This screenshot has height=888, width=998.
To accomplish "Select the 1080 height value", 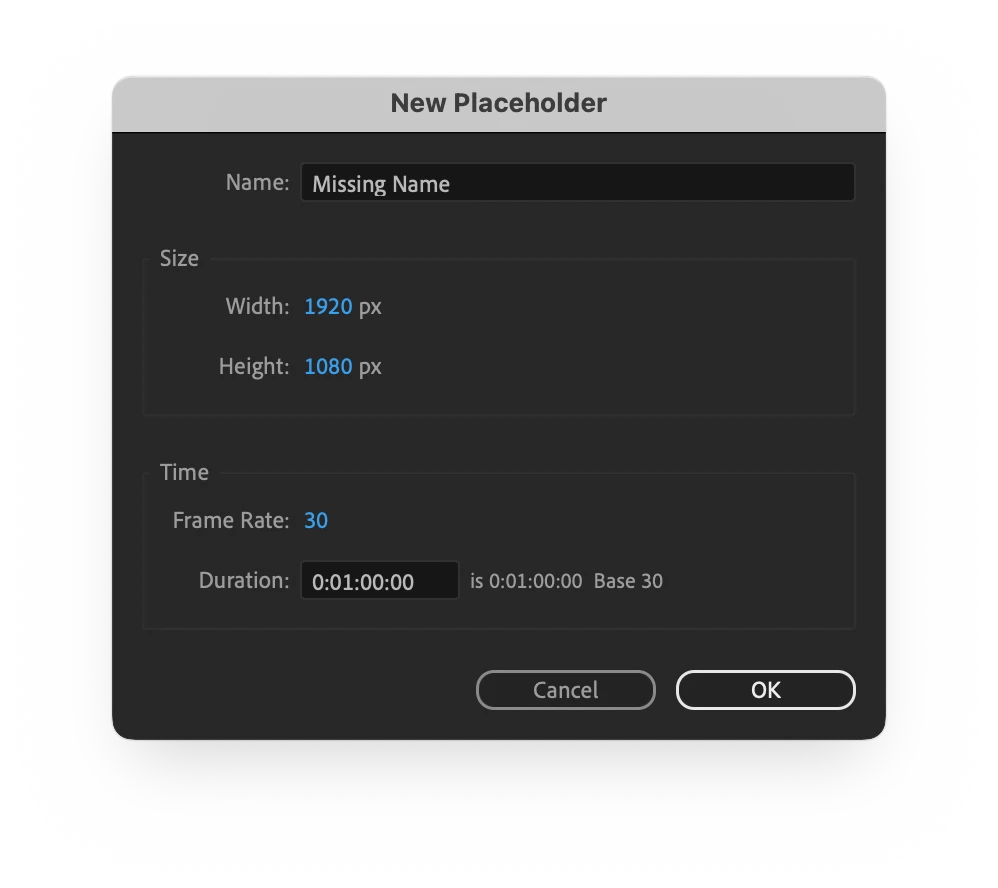I will pos(328,367).
